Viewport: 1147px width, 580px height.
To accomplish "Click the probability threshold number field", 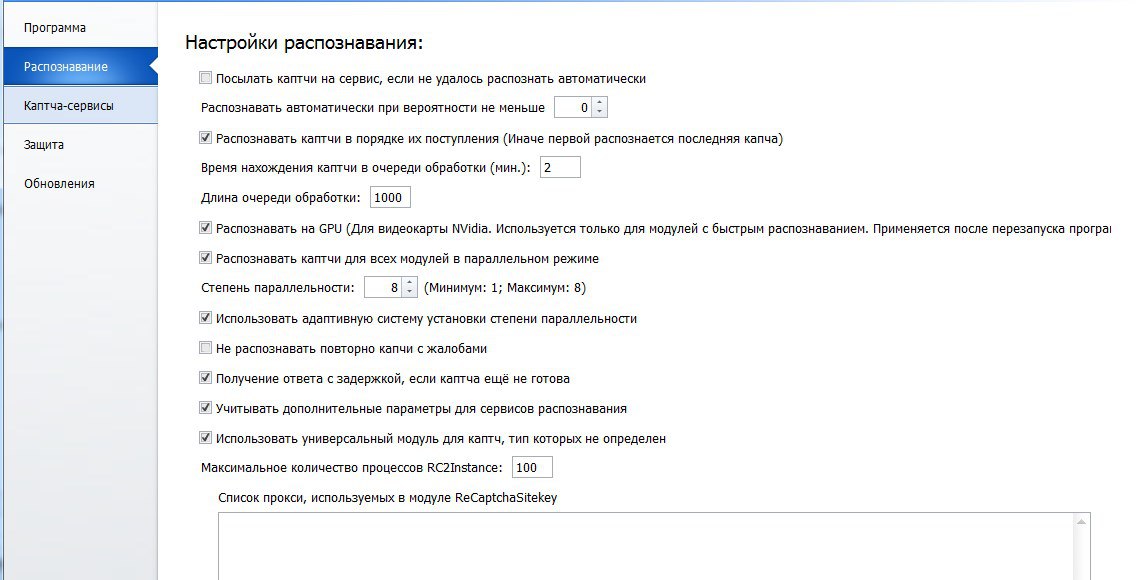I will pyautogui.click(x=574, y=108).
